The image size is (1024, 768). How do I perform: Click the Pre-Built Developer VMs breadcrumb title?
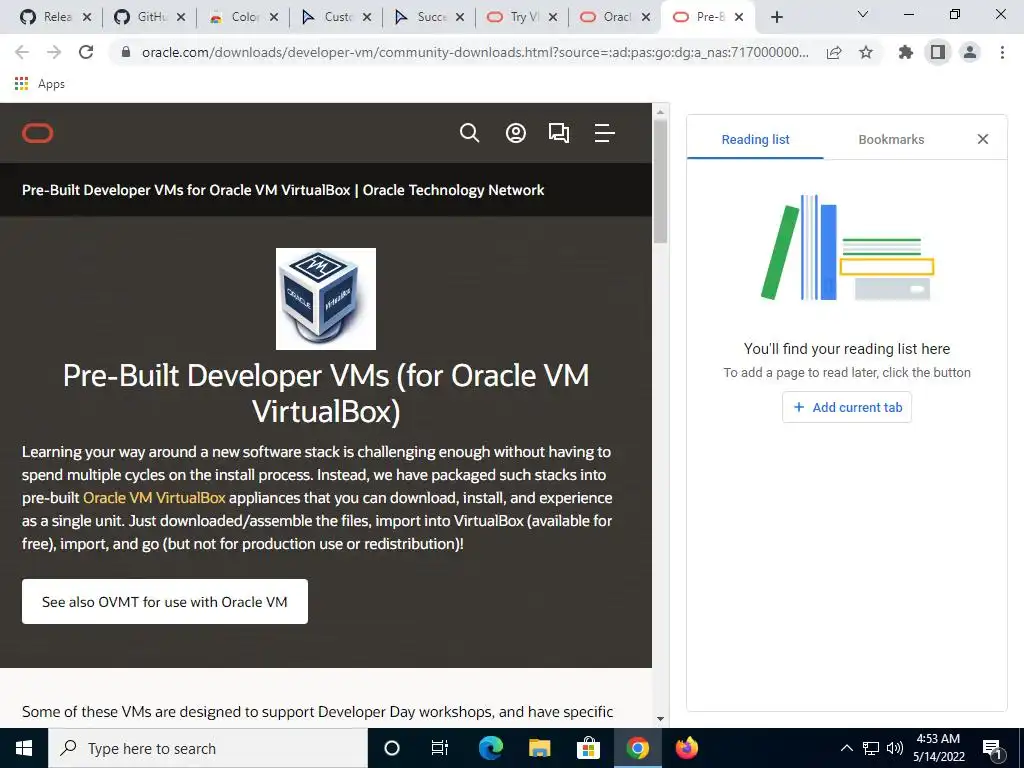[x=283, y=190]
